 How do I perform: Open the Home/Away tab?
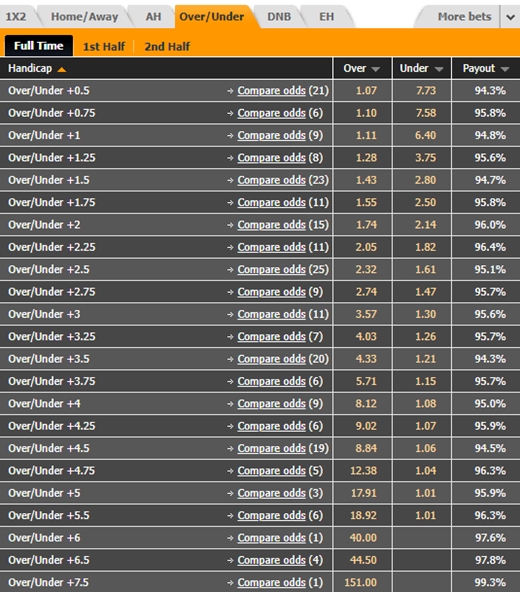coord(85,17)
